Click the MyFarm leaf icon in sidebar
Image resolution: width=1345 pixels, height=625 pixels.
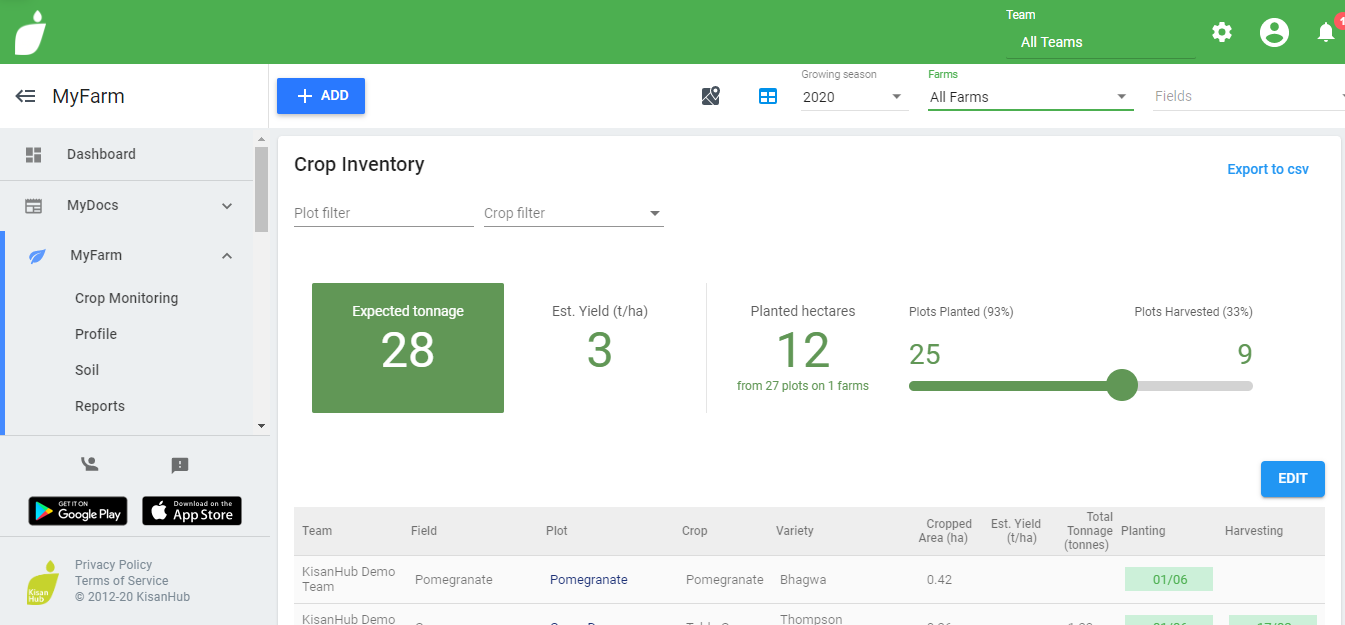click(x=37, y=256)
